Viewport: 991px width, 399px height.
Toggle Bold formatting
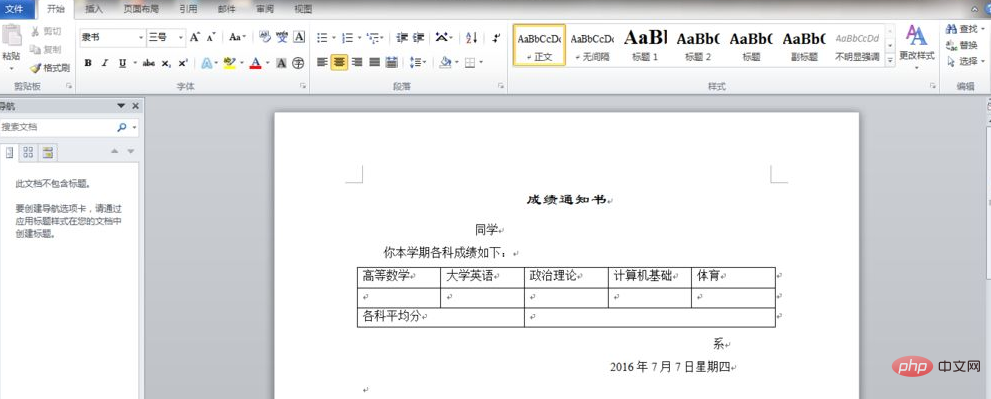[x=88, y=63]
